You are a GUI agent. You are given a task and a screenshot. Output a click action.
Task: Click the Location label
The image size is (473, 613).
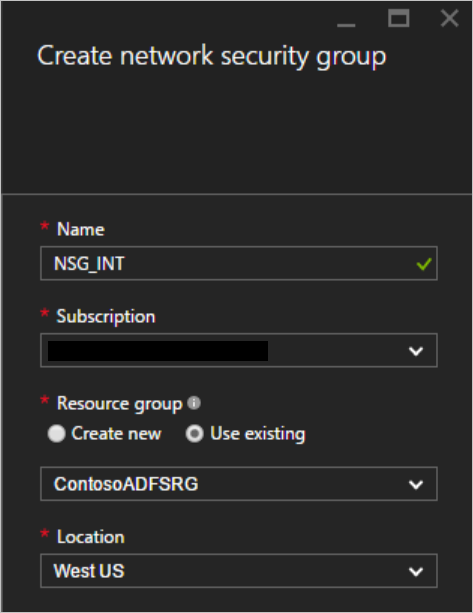click(91, 537)
